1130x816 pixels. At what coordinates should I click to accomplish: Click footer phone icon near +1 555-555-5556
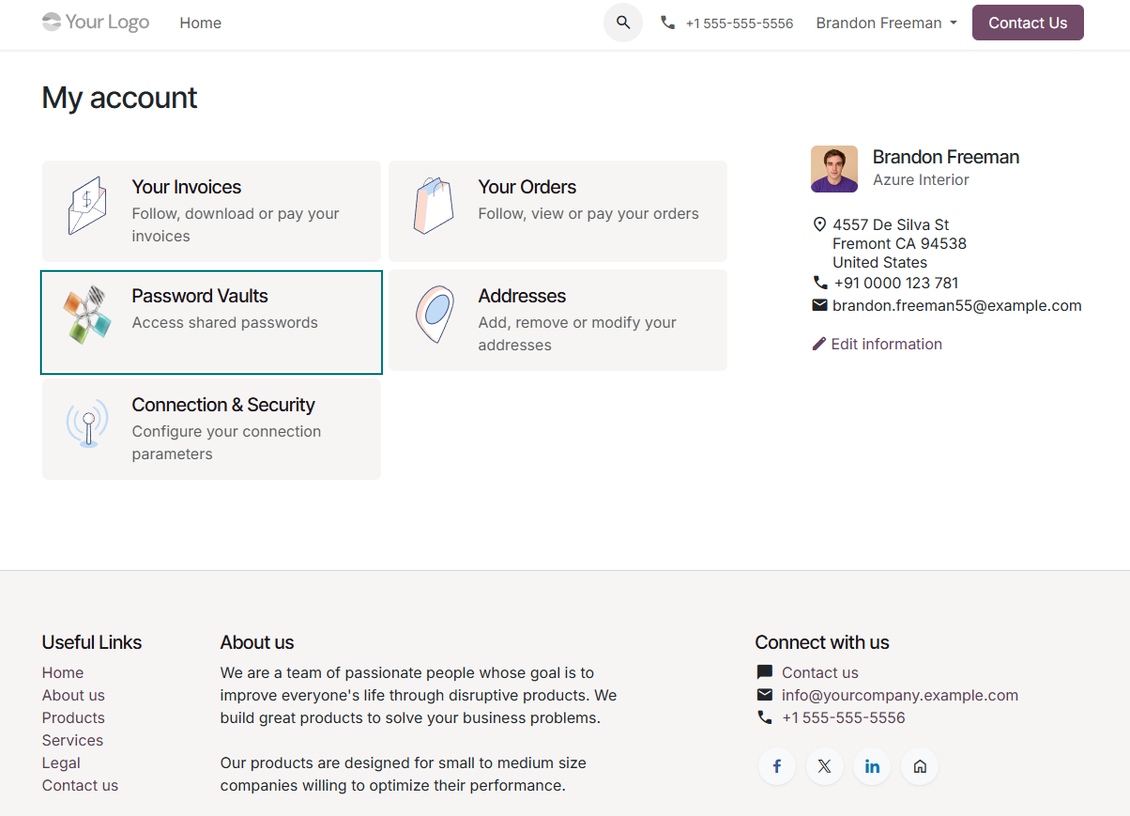(765, 717)
